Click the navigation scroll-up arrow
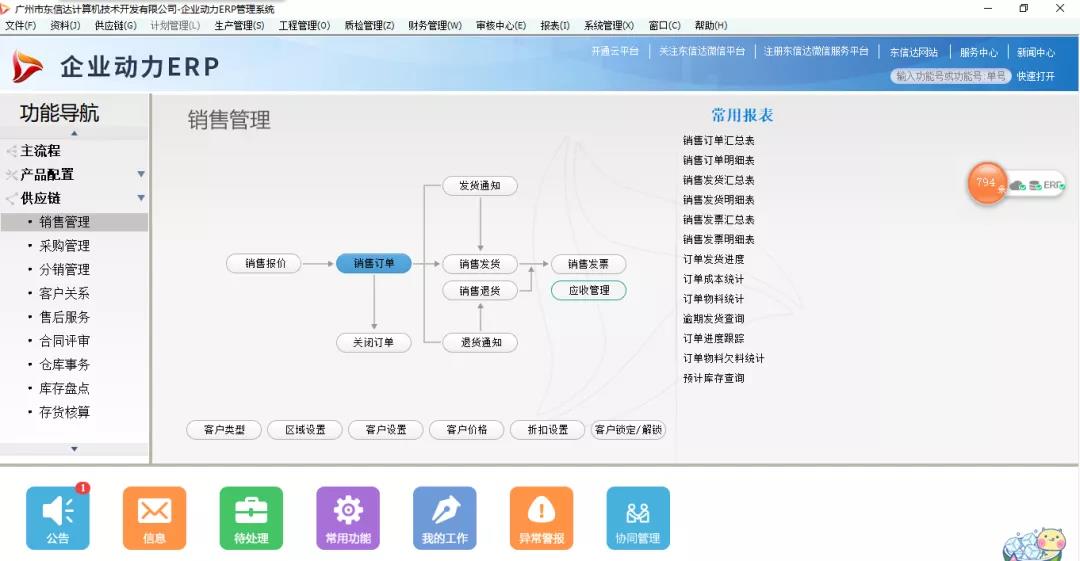 coord(74,134)
